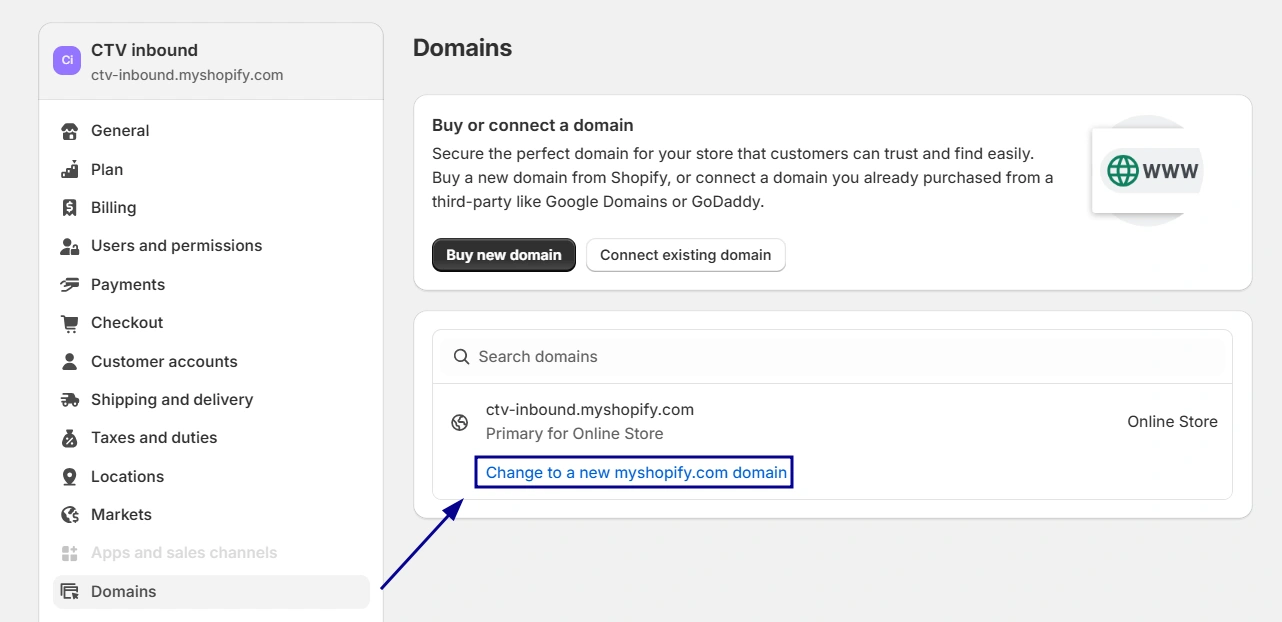Viewport: 1282px width, 622px height.
Task: Click ctv-inbound.myshopify.com under the store name
Action: coord(187,75)
